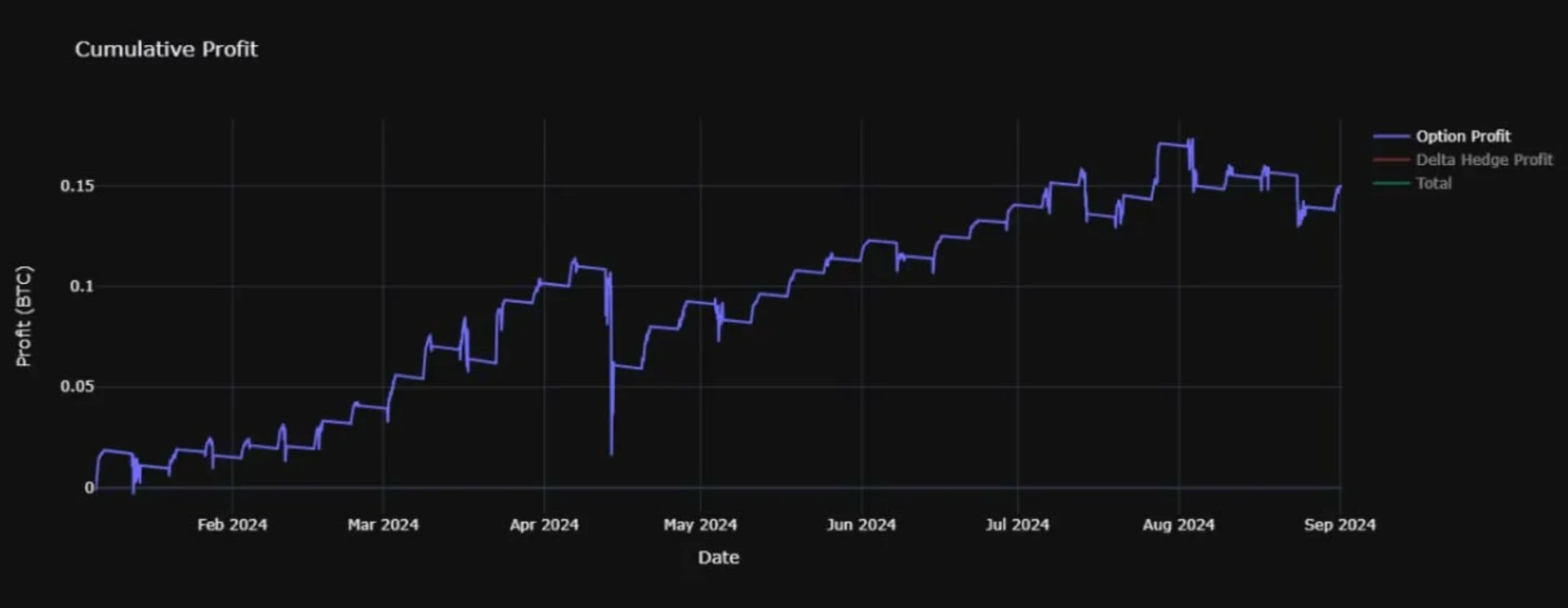The image size is (1568, 608).
Task: Click the Delta Hedge Profit red swatch
Action: click(1392, 160)
